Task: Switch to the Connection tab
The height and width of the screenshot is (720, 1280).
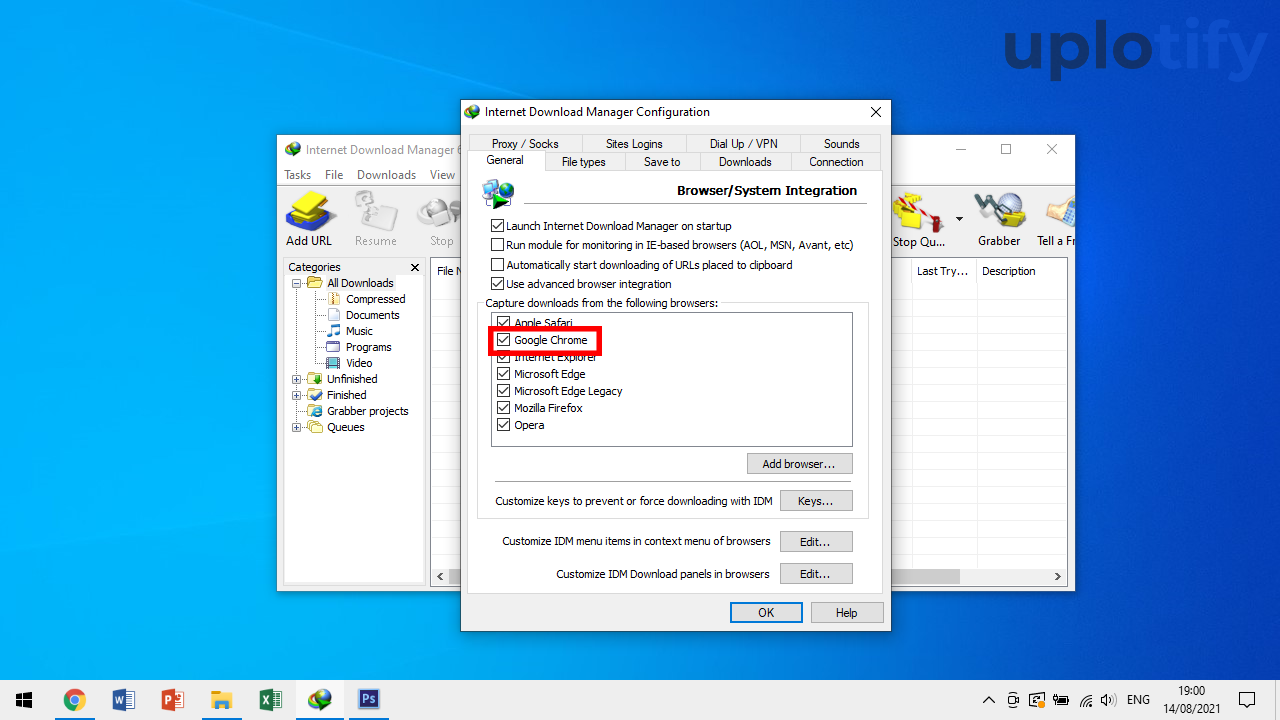Action: 836,162
